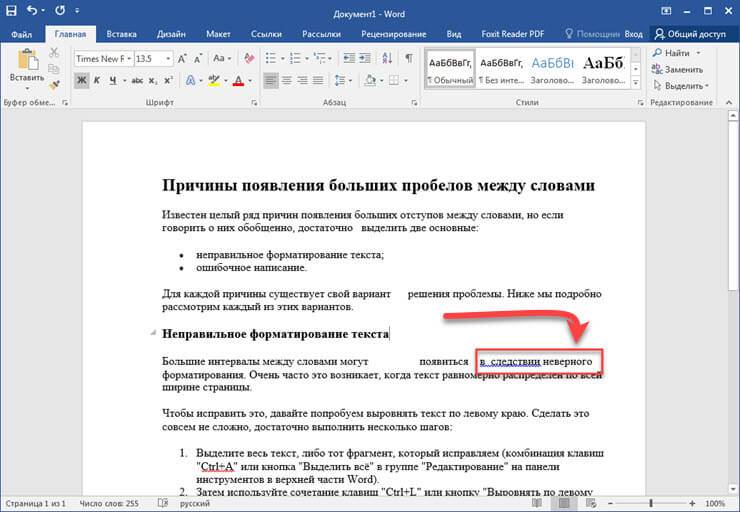The height and width of the screenshot is (512, 740).
Task: Toggle italic (К) formatting
Action: click(97, 81)
